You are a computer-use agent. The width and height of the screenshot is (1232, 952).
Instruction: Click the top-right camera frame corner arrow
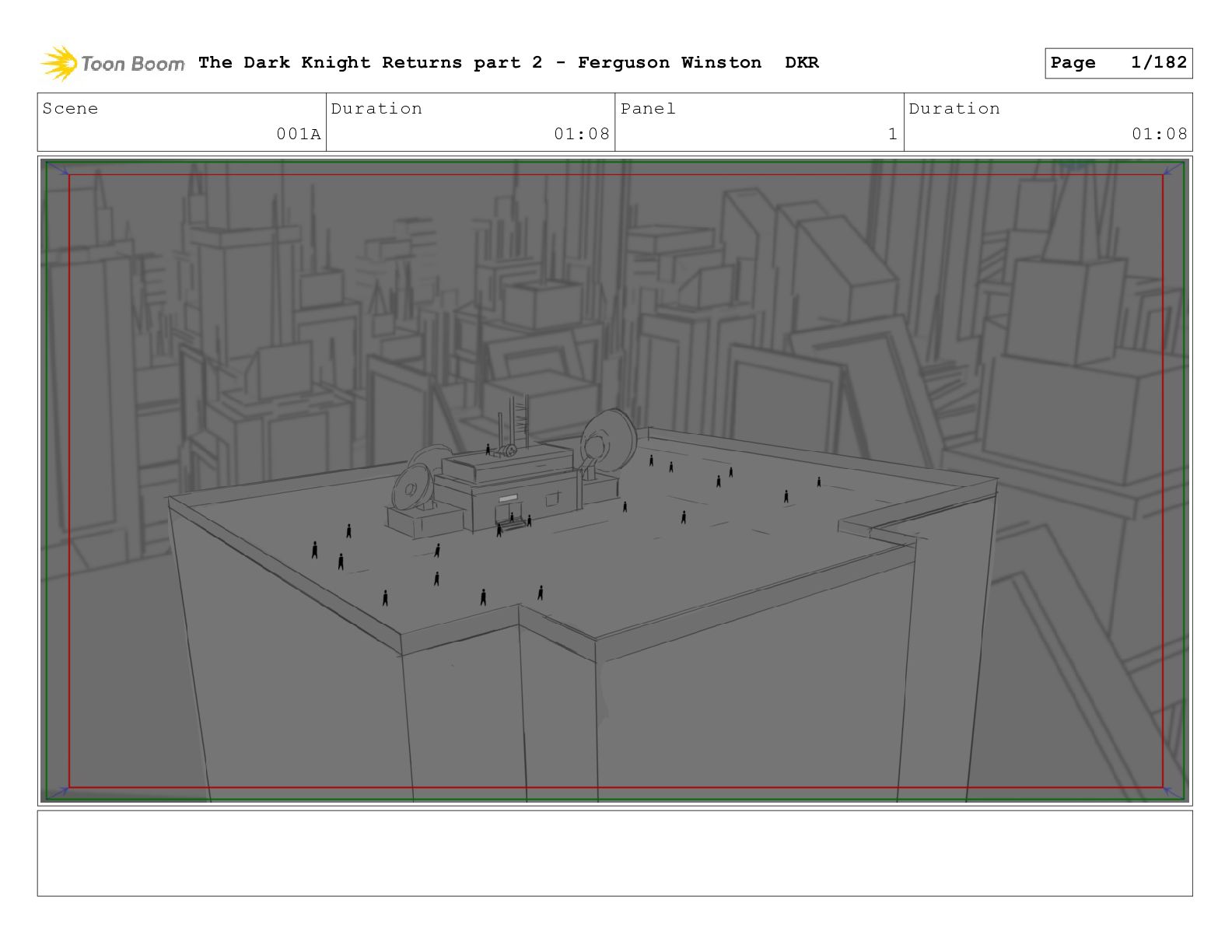click(x=1173, y=169)
